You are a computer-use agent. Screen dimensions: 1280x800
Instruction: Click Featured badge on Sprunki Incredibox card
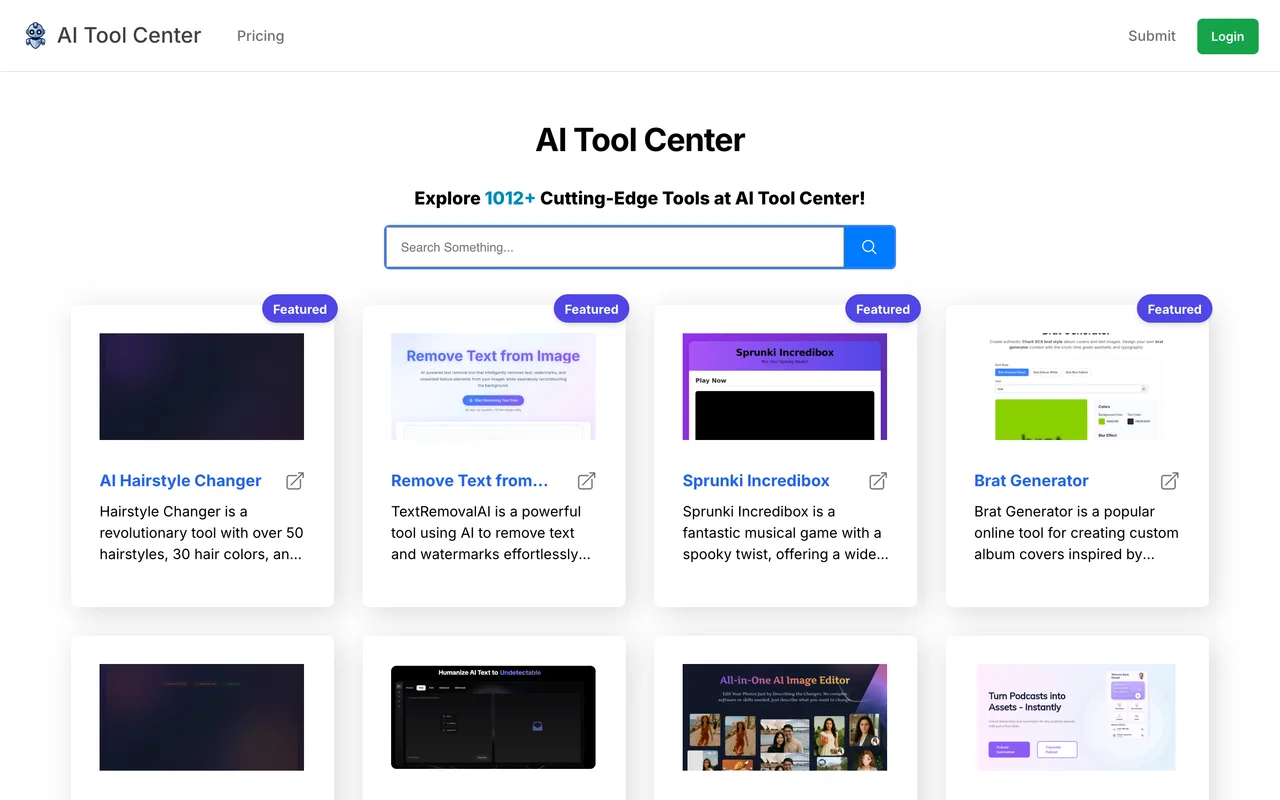[x=883, y=309]
